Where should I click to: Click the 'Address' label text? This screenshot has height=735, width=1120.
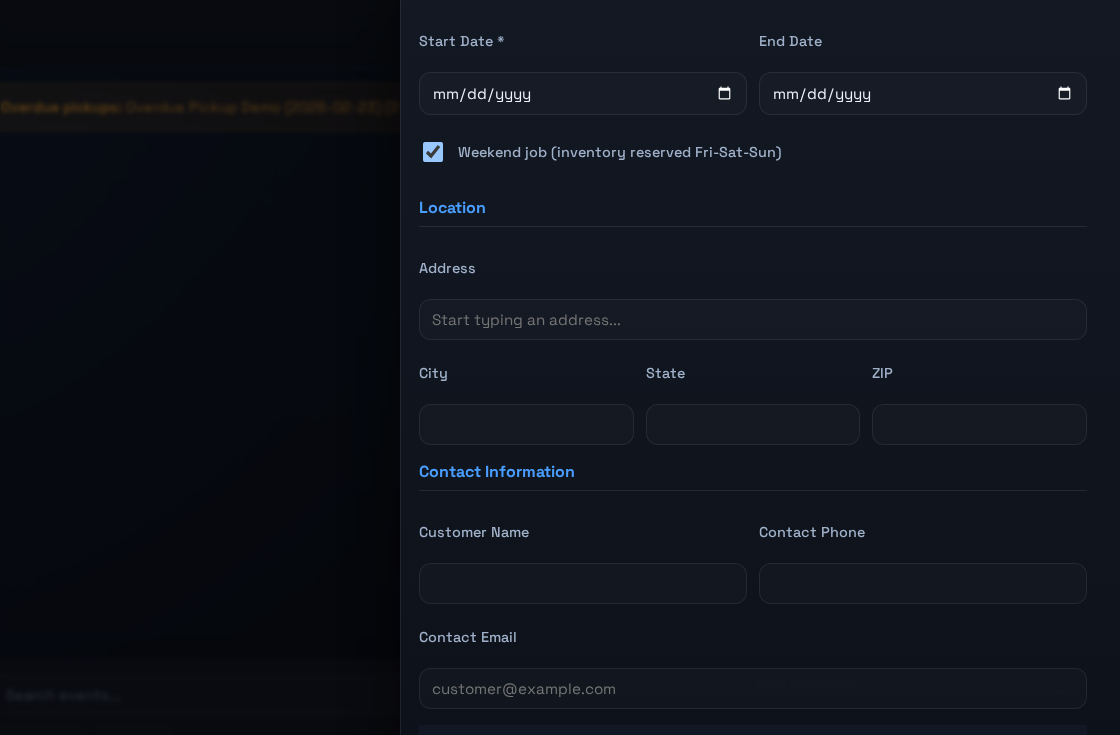pos(447,269)
